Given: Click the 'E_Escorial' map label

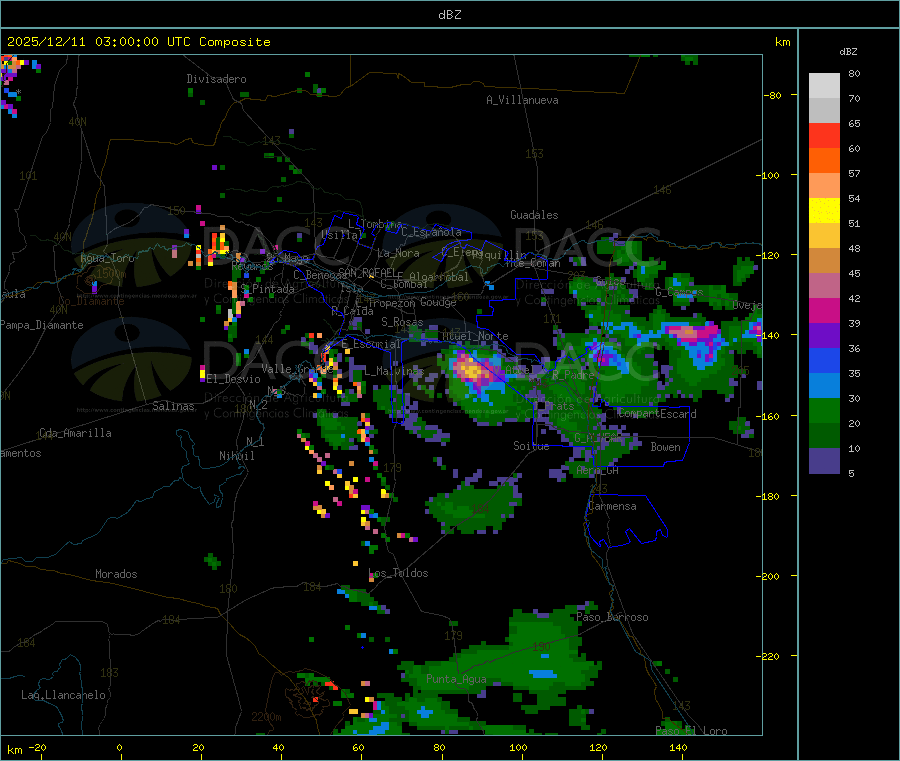Looking at the screenshot, I should click(x=371, y=344).
